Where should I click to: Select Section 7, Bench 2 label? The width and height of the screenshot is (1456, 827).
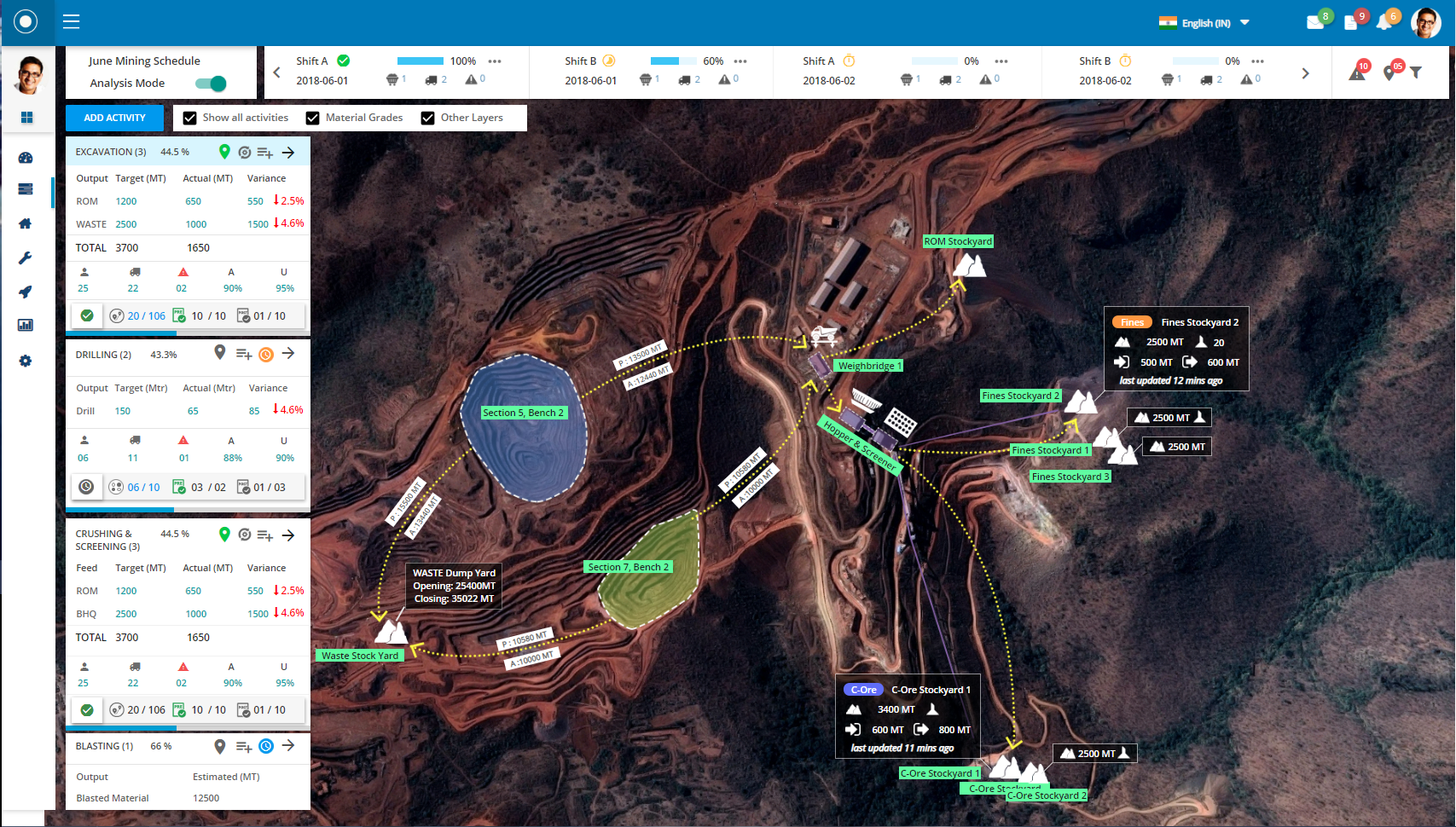[x=629, y=567]
